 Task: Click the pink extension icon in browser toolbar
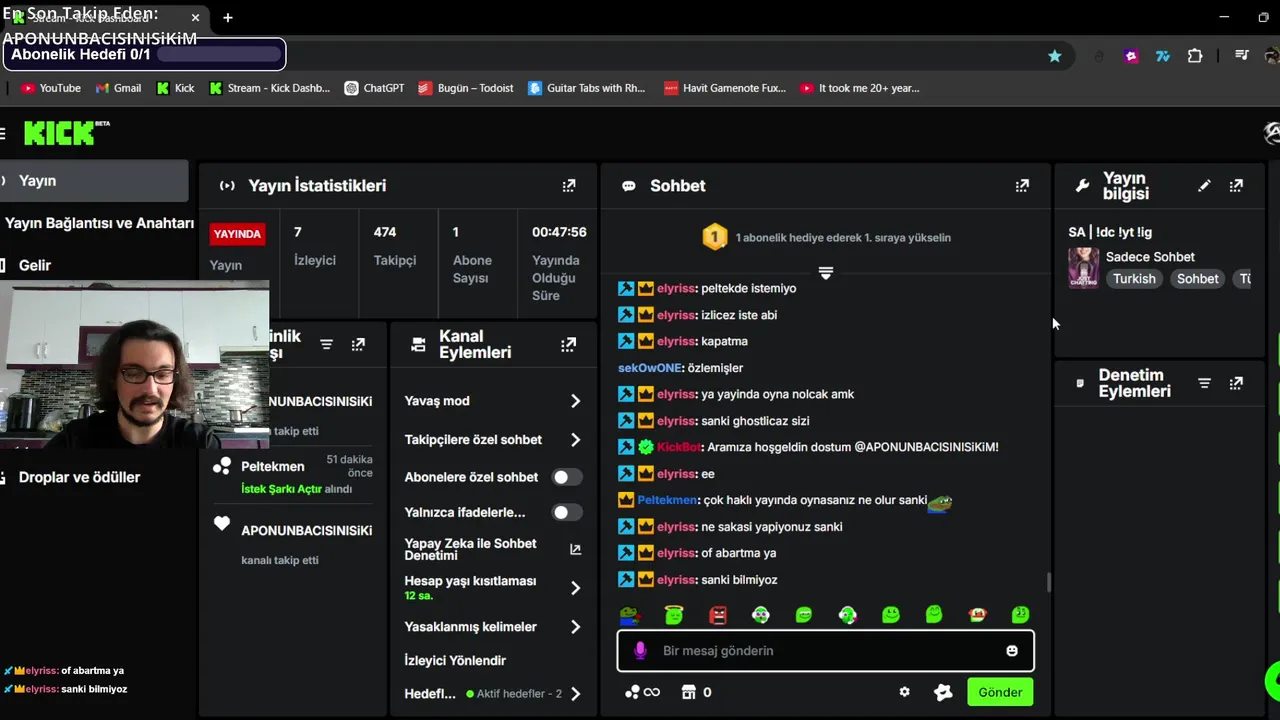(x=1131, y=56)
